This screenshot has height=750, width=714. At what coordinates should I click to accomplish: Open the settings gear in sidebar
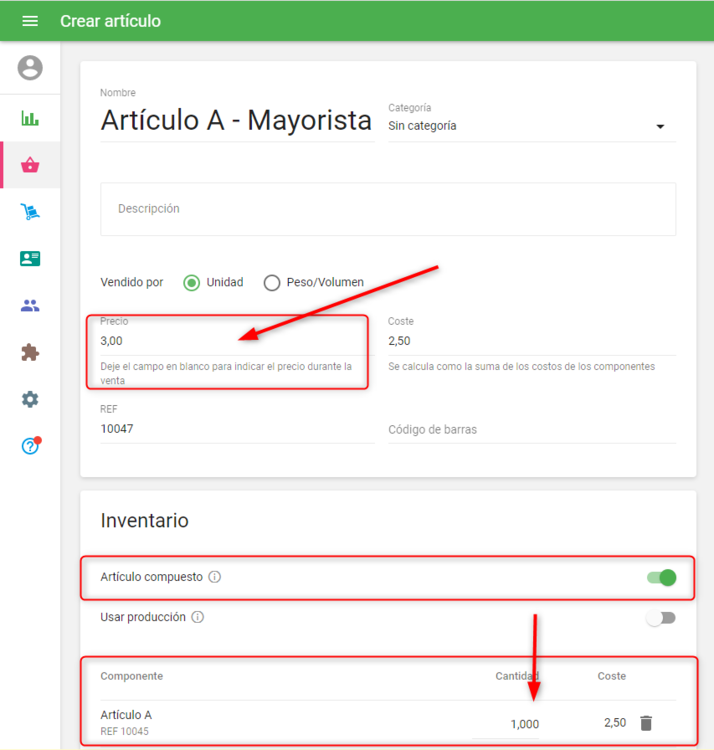(30, 399)
